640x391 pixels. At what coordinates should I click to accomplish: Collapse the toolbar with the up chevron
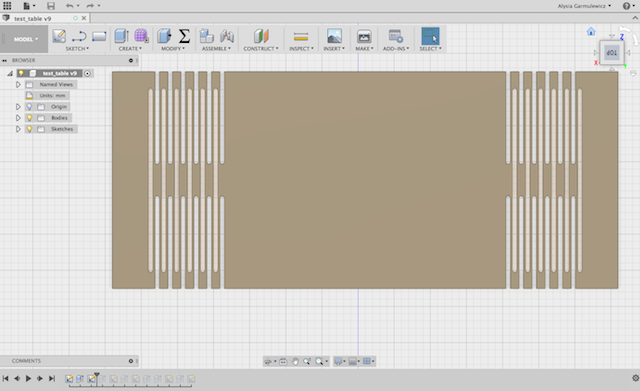(x=635, y=18)
